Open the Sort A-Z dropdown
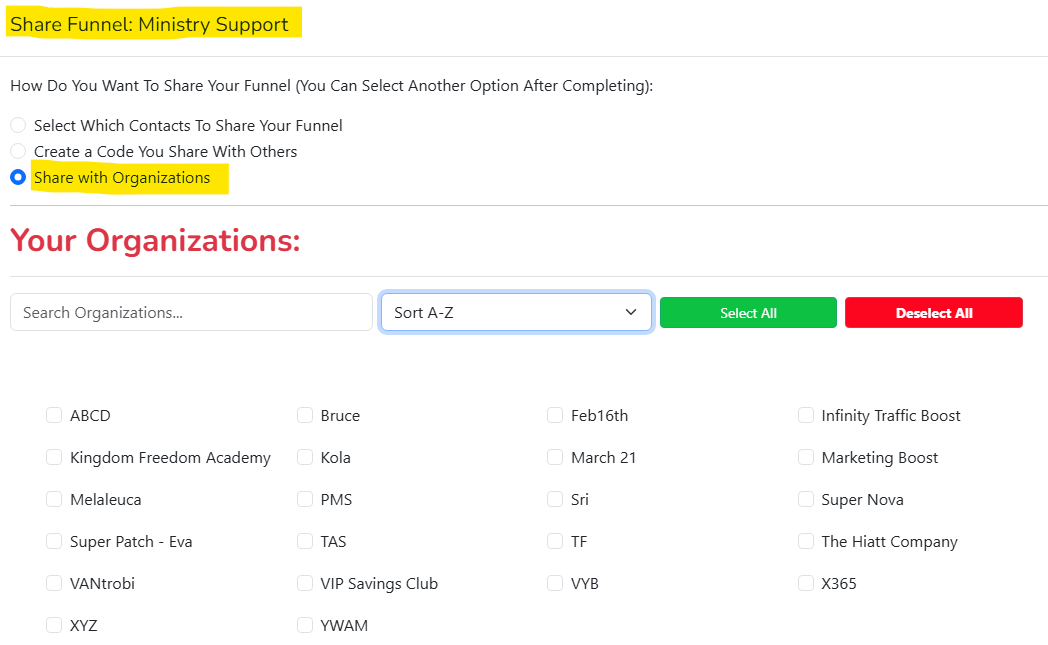 coord(516,312)
